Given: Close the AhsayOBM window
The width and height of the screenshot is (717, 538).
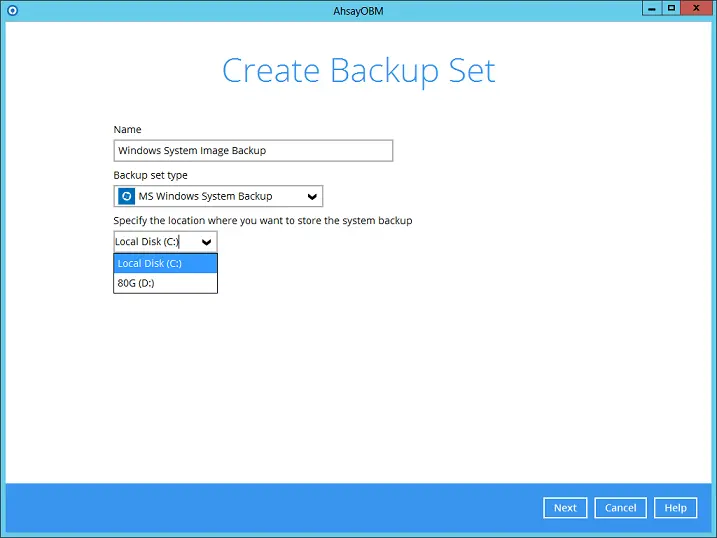Looking at the screenshot, I should [696, 8].
